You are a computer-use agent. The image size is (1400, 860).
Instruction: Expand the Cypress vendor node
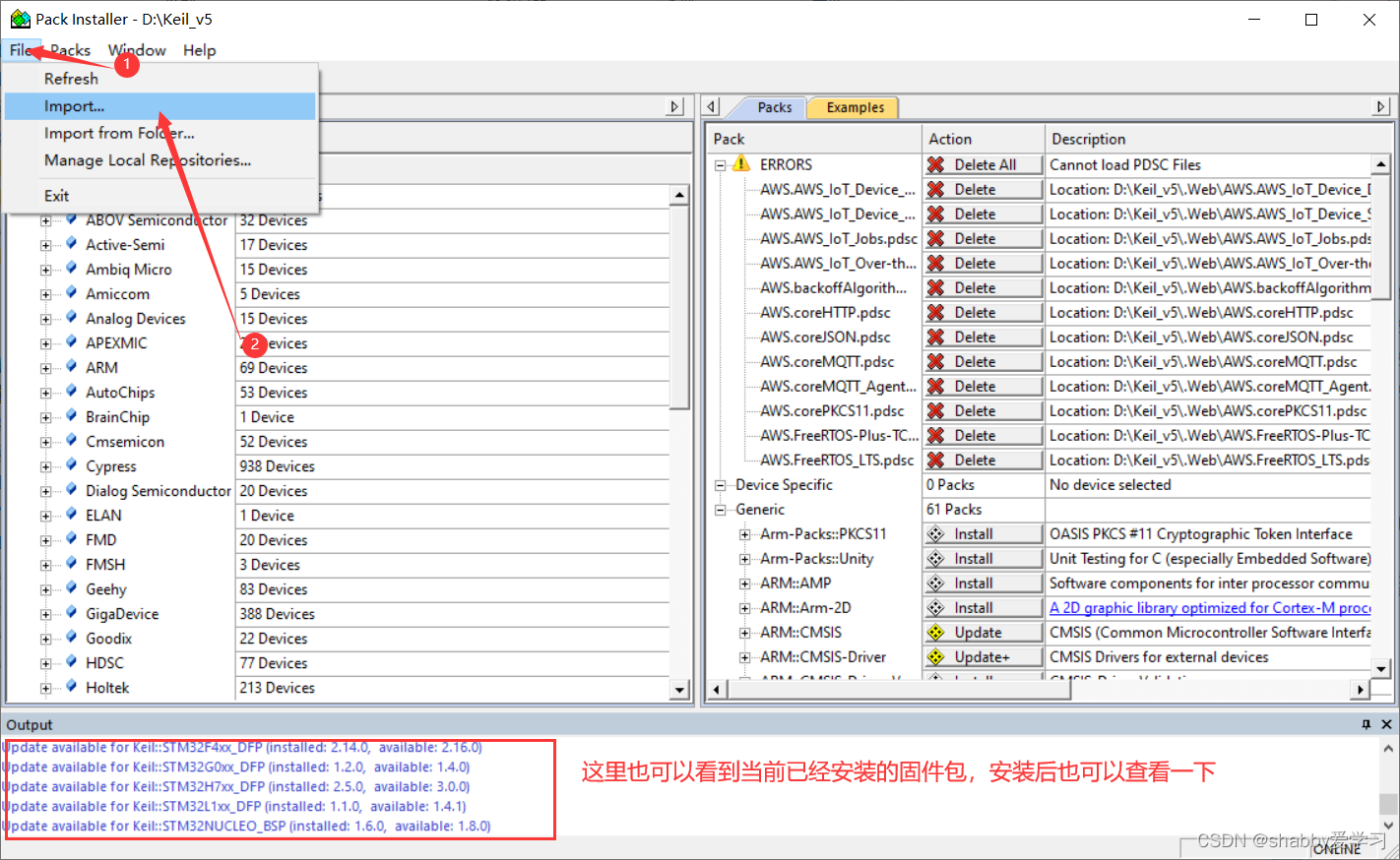pos(45,466)
